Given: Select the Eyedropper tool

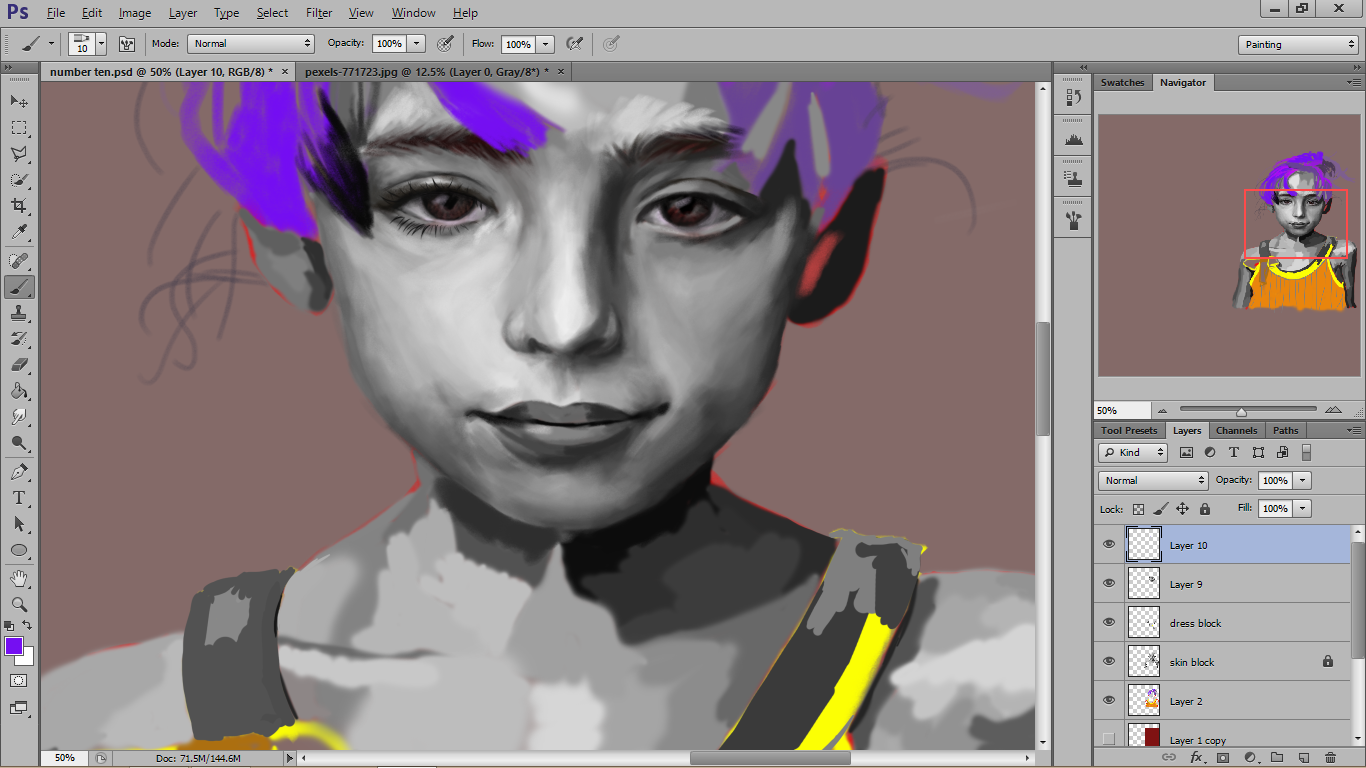Looking at the screenshot, I should click(x=19, y=232).
